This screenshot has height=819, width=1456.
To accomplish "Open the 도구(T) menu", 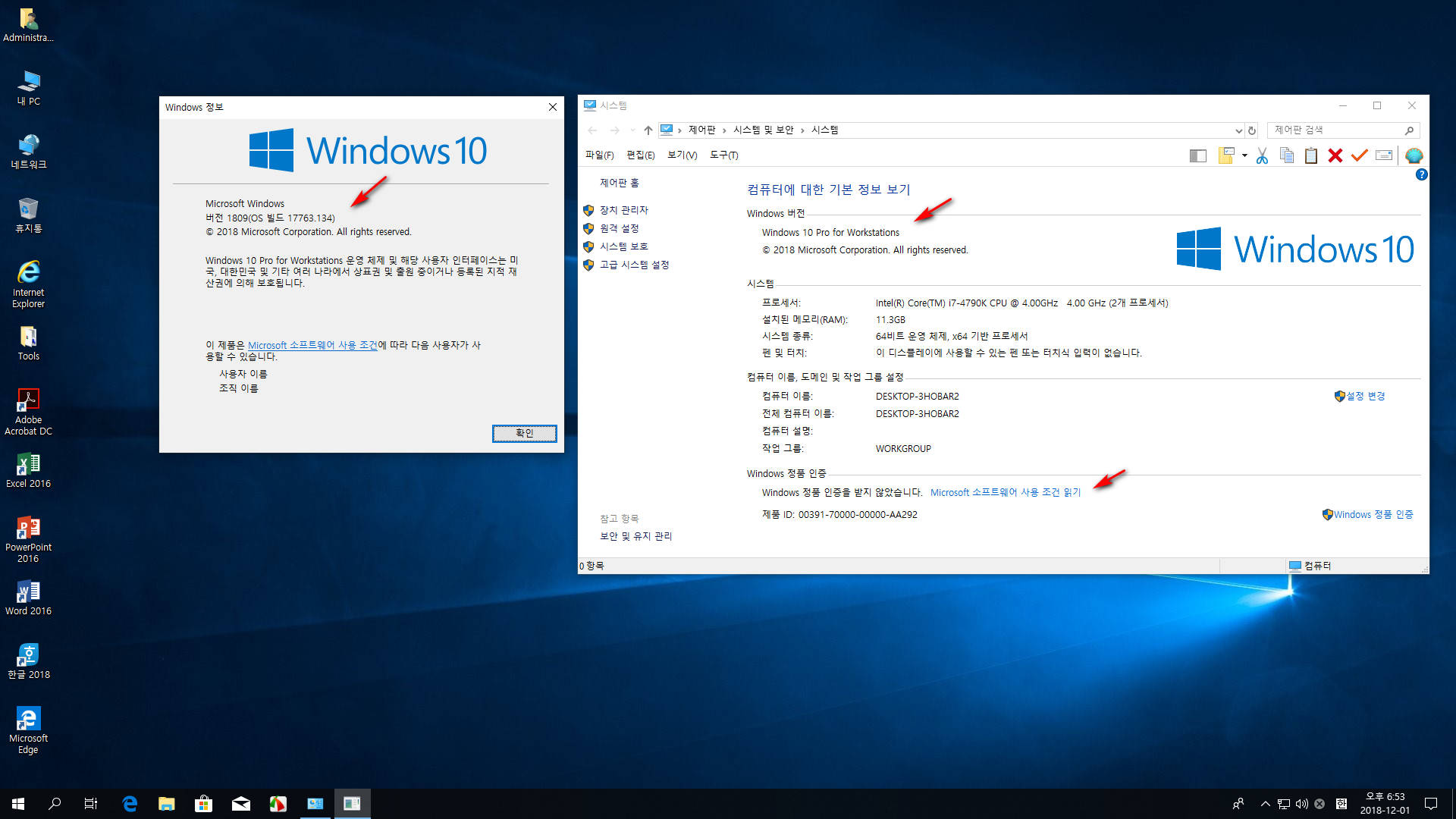I will click(723, 155).
